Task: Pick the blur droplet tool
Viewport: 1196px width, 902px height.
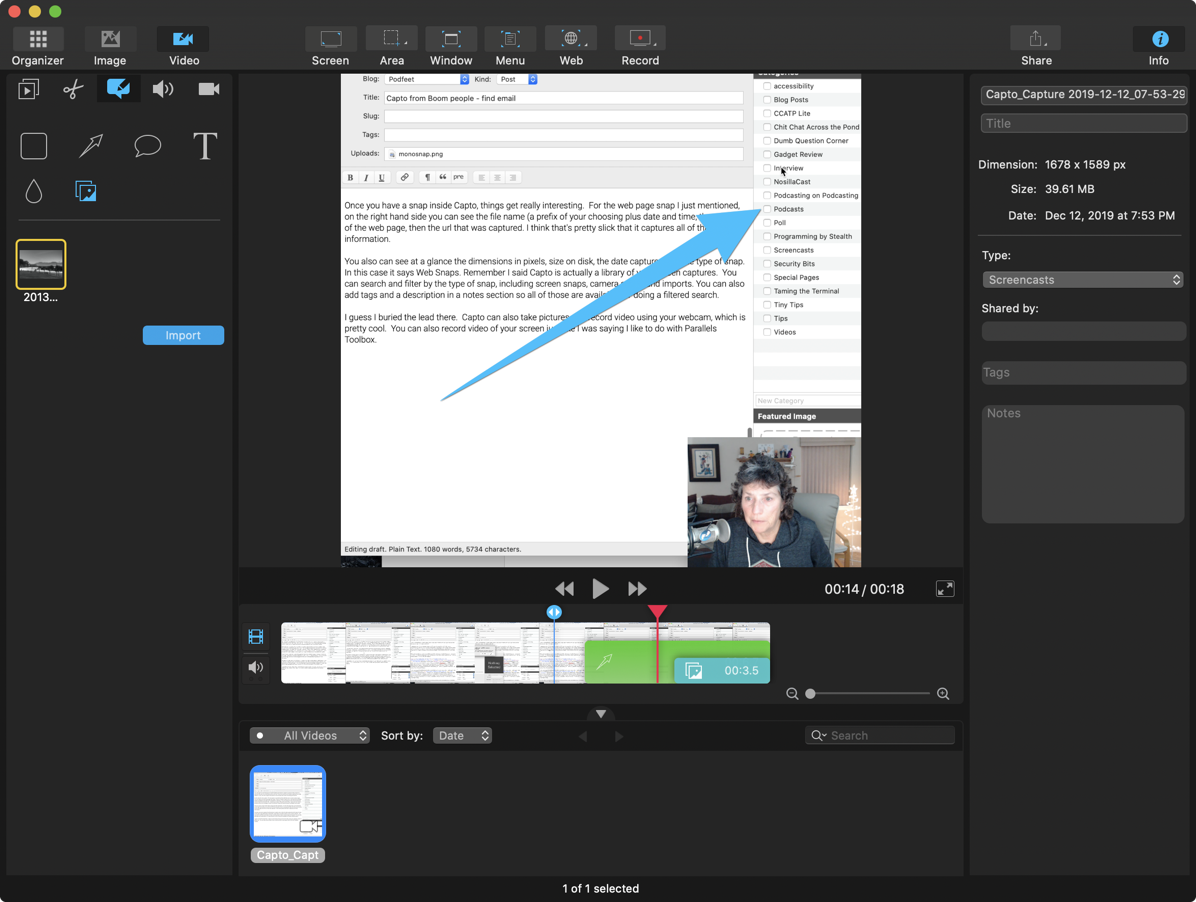Action: (34, 191)
